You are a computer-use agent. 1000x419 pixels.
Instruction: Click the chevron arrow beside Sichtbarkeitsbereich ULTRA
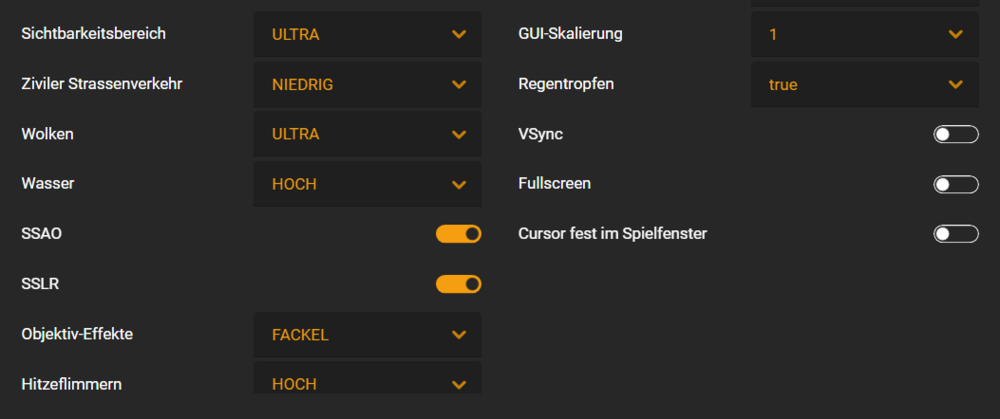tap(459, 35)
